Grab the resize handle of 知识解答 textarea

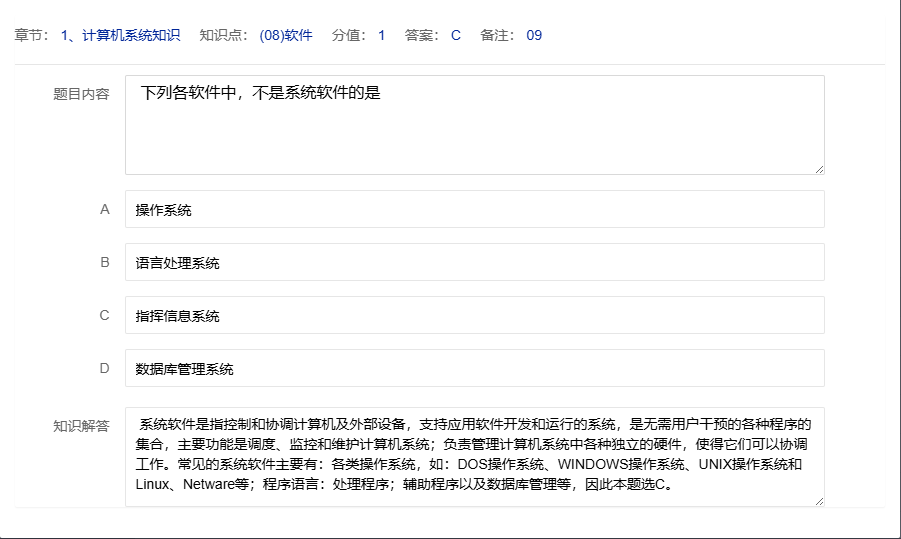click(819, 501)
